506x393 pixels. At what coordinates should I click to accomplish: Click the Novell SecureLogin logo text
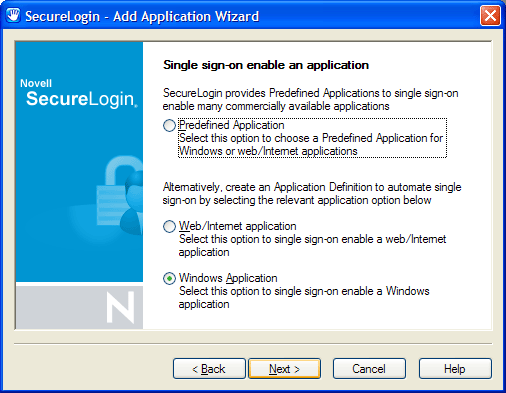(79, 93)
